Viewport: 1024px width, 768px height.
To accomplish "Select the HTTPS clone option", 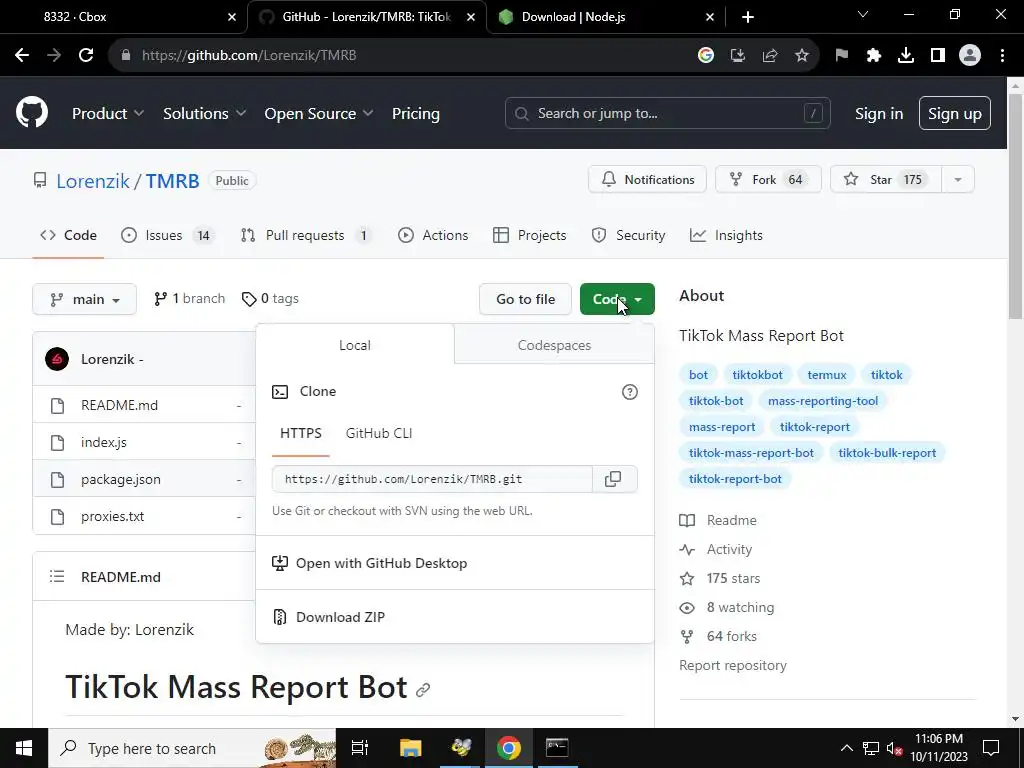I will click(301, 433).
